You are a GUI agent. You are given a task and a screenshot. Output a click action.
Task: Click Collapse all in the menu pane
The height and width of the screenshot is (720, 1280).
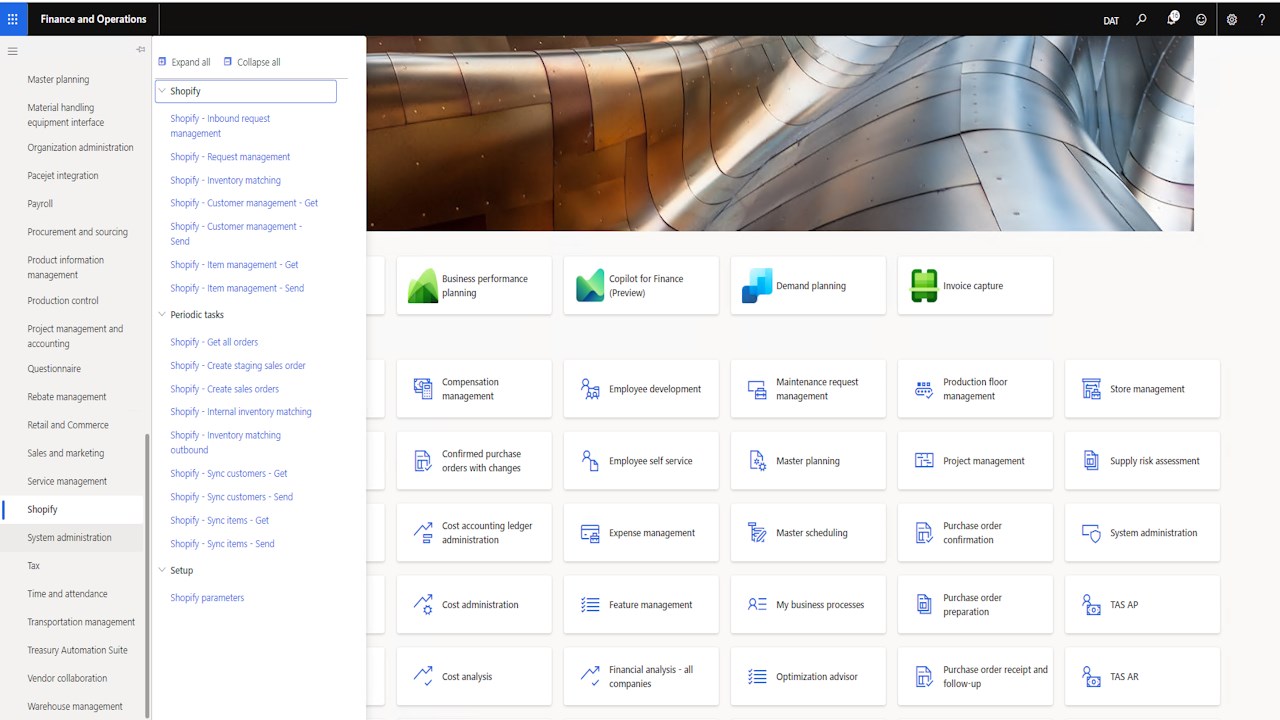252,62
